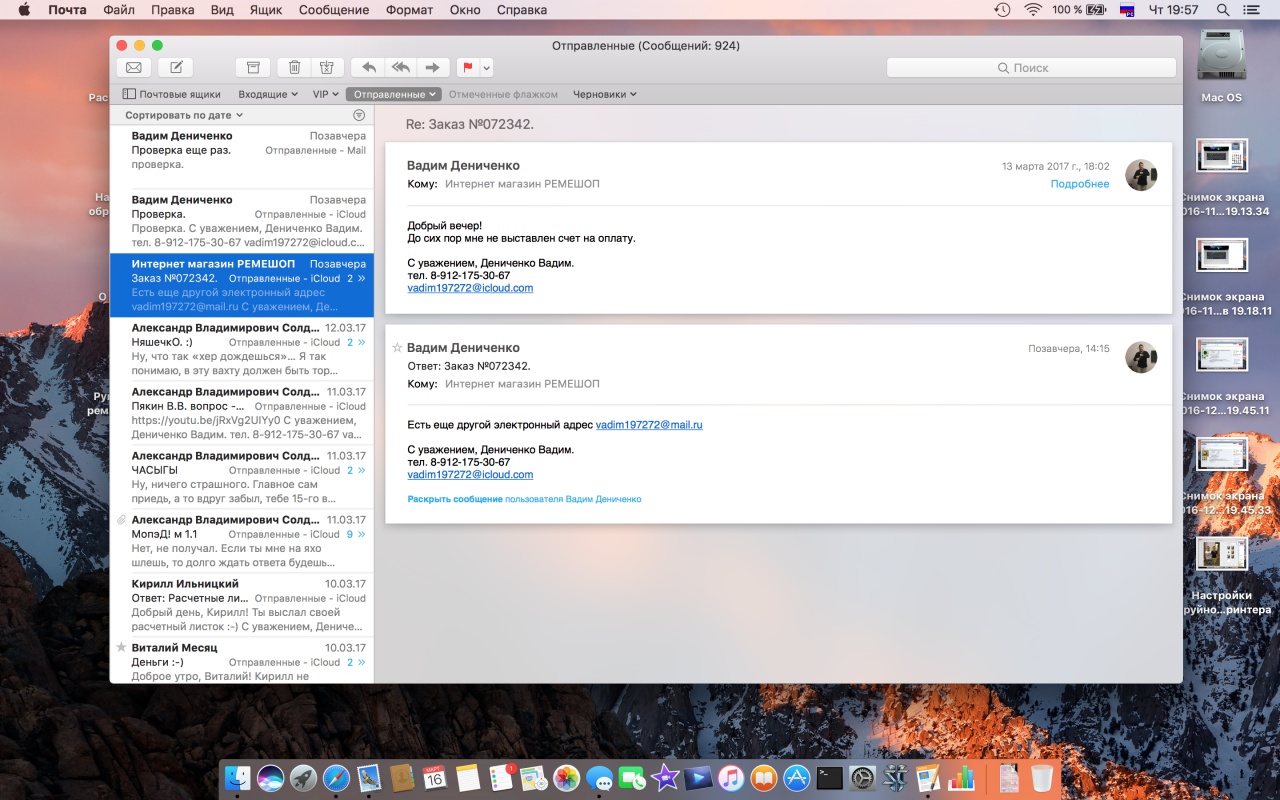Click the Get New Mail envelope icon
1280x800 pixels.
(133, 68)
